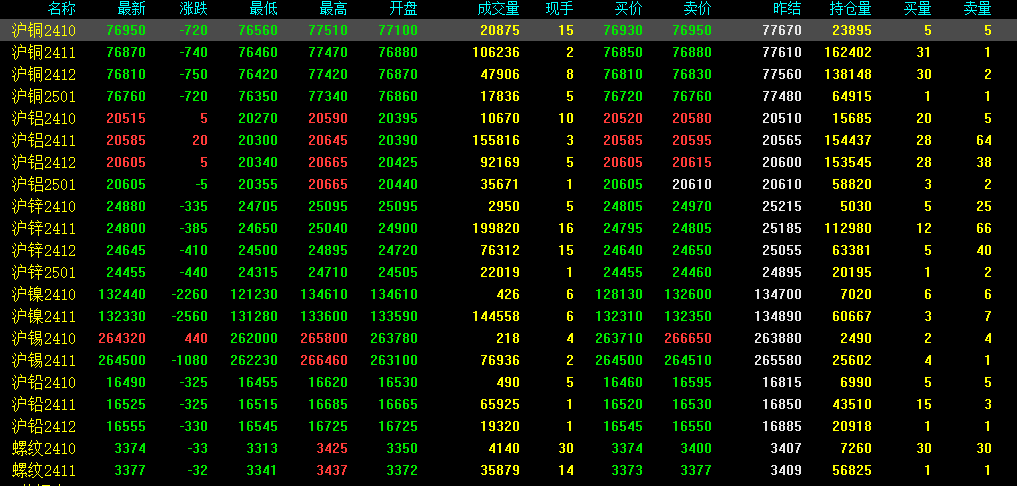
Task: Select the 螺纹2411 contract name
Action: coord(43,470)
